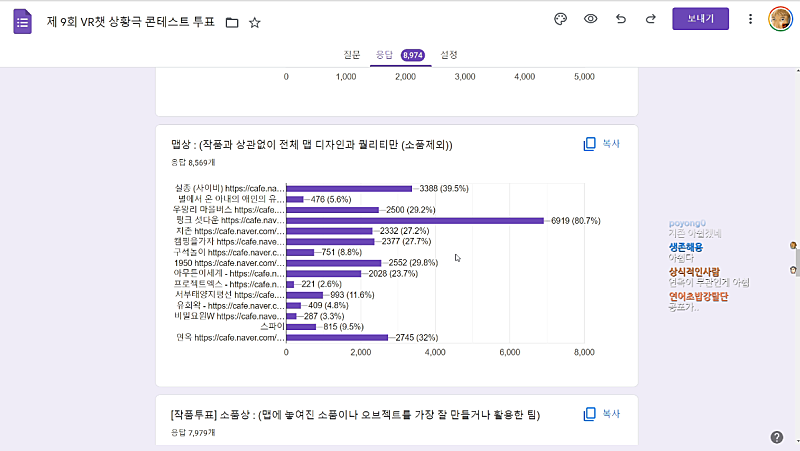Click the redo arrow
The image size is (800, 451).
[x=651, y=19]
